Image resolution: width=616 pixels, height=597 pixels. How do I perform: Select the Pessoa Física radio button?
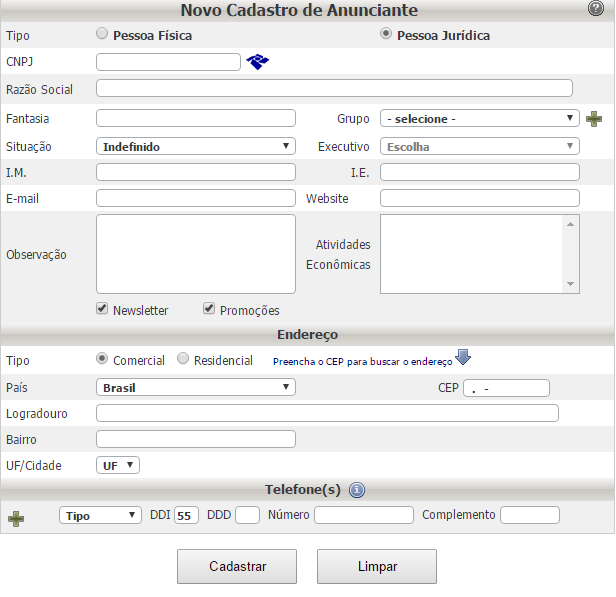pos(102,34)
